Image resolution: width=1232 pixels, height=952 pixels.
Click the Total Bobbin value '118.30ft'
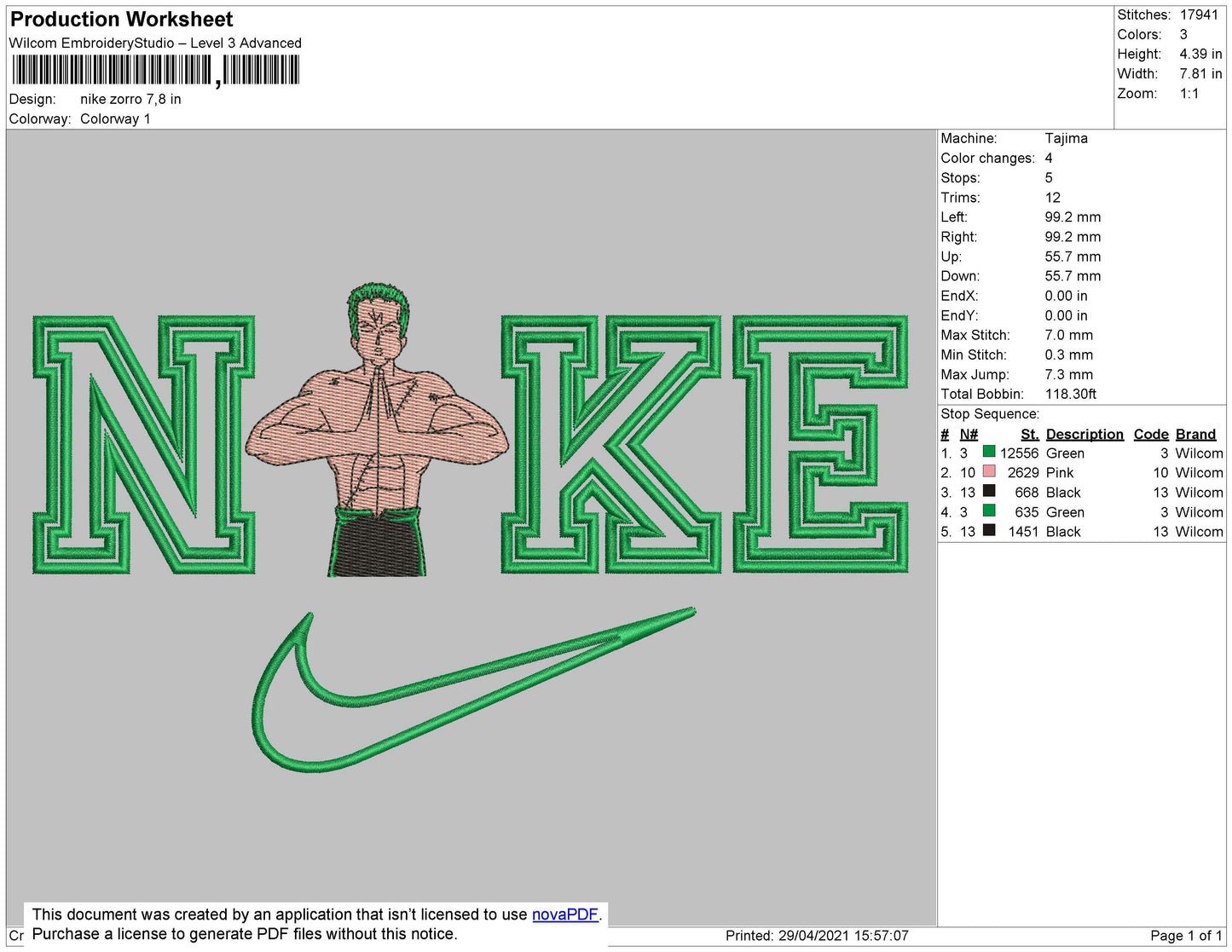(1071, 394)
